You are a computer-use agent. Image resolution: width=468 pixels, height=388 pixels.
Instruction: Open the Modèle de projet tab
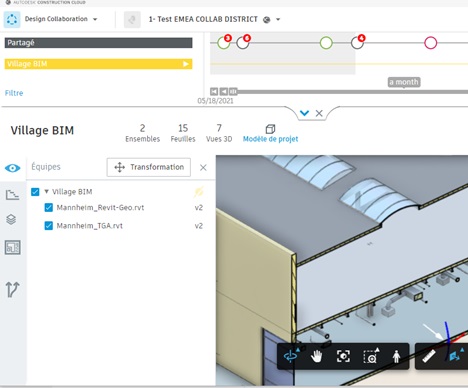point(270,134)
